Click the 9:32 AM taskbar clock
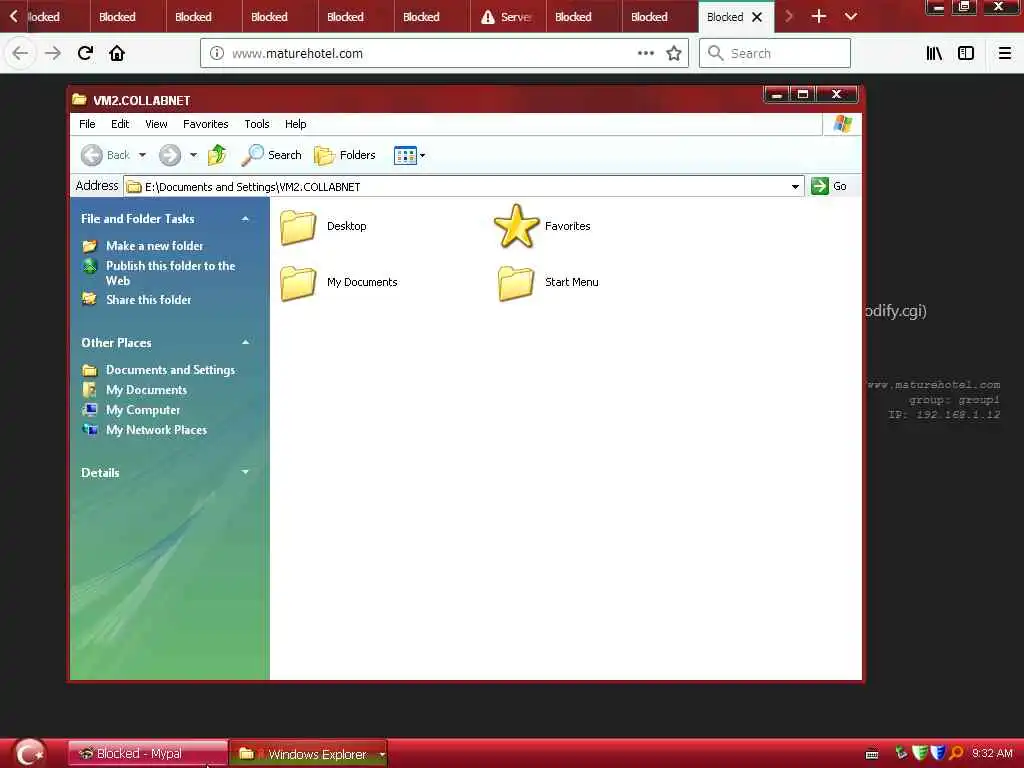The width and height of the screenshot is (1024, 768). point(992,753)
